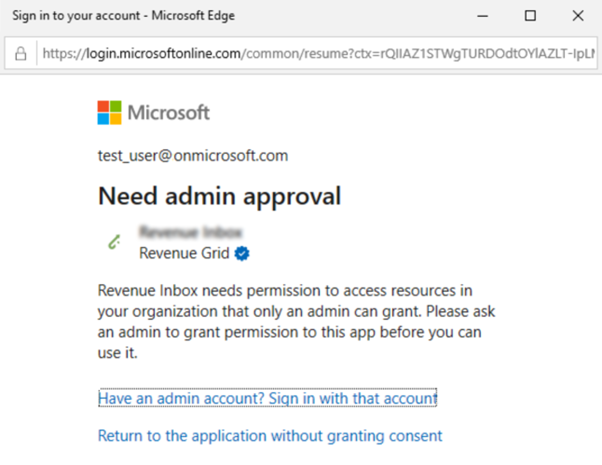Click the test_user@onmicrosoft.com account text
The width and height of the screenshot is (602, 465).
coord(193,156)
